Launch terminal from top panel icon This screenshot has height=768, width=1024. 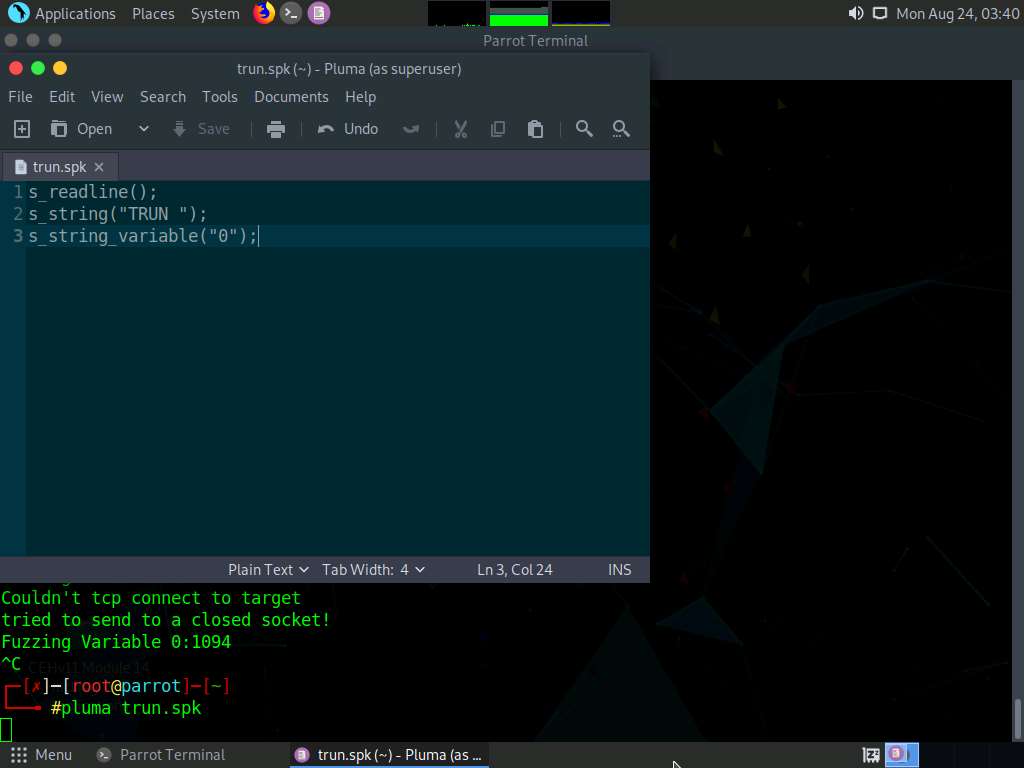pos(291,13)
